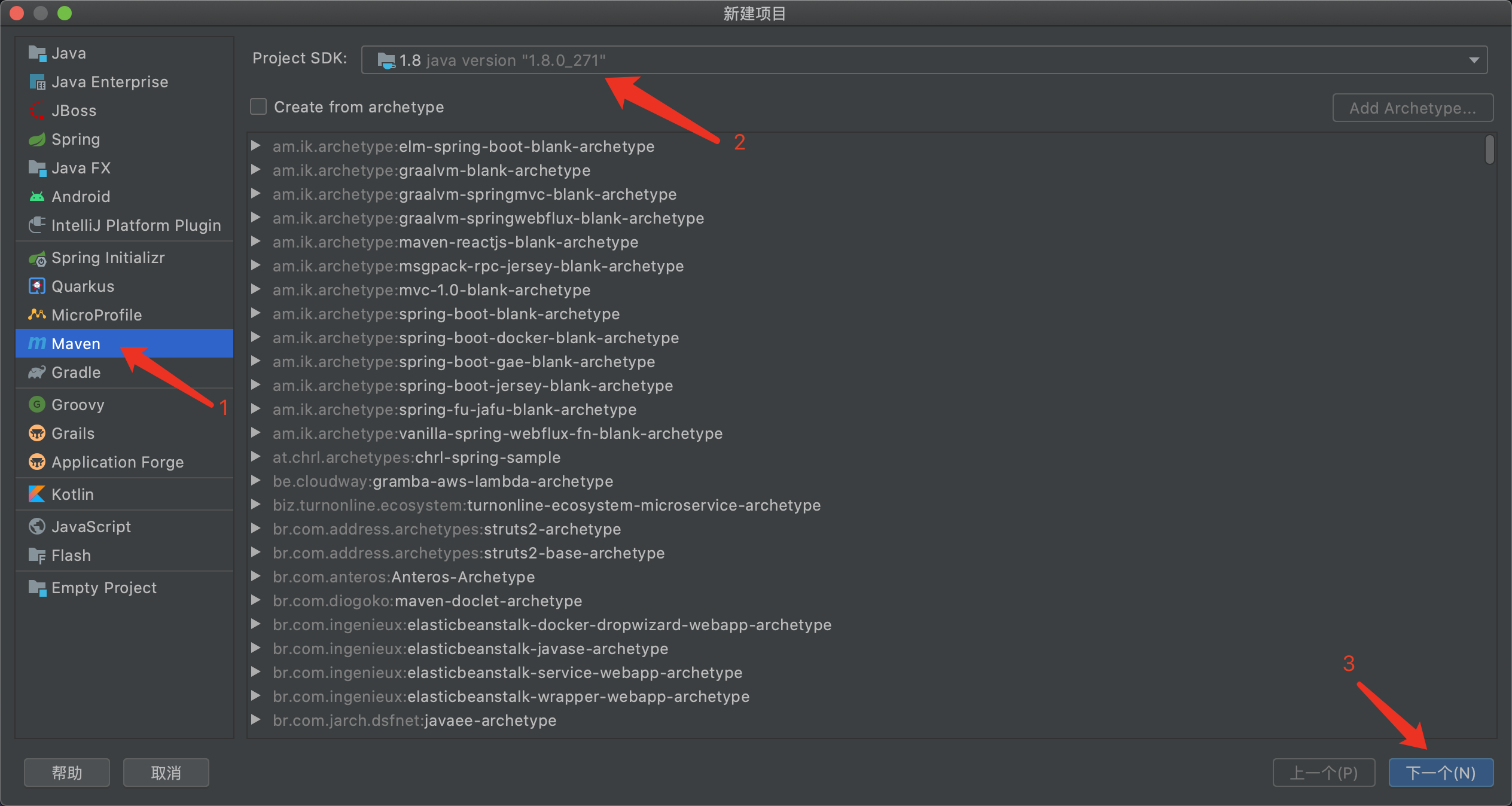Select the Gradle elephant icon

tap(37, 373)
